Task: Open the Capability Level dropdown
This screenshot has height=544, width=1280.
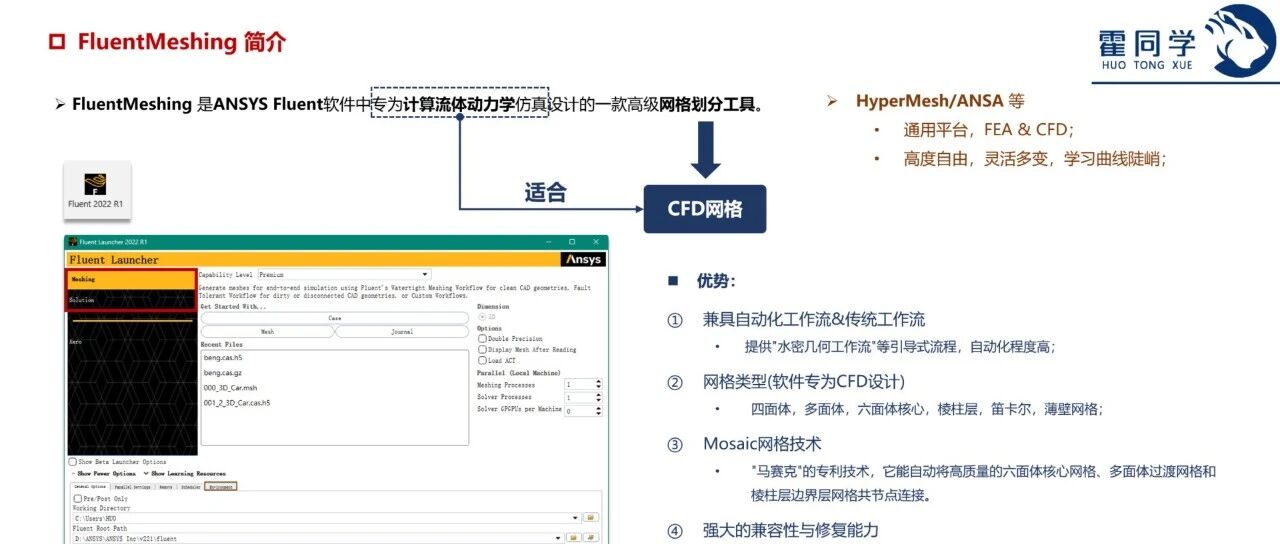Action: (344, 274)
